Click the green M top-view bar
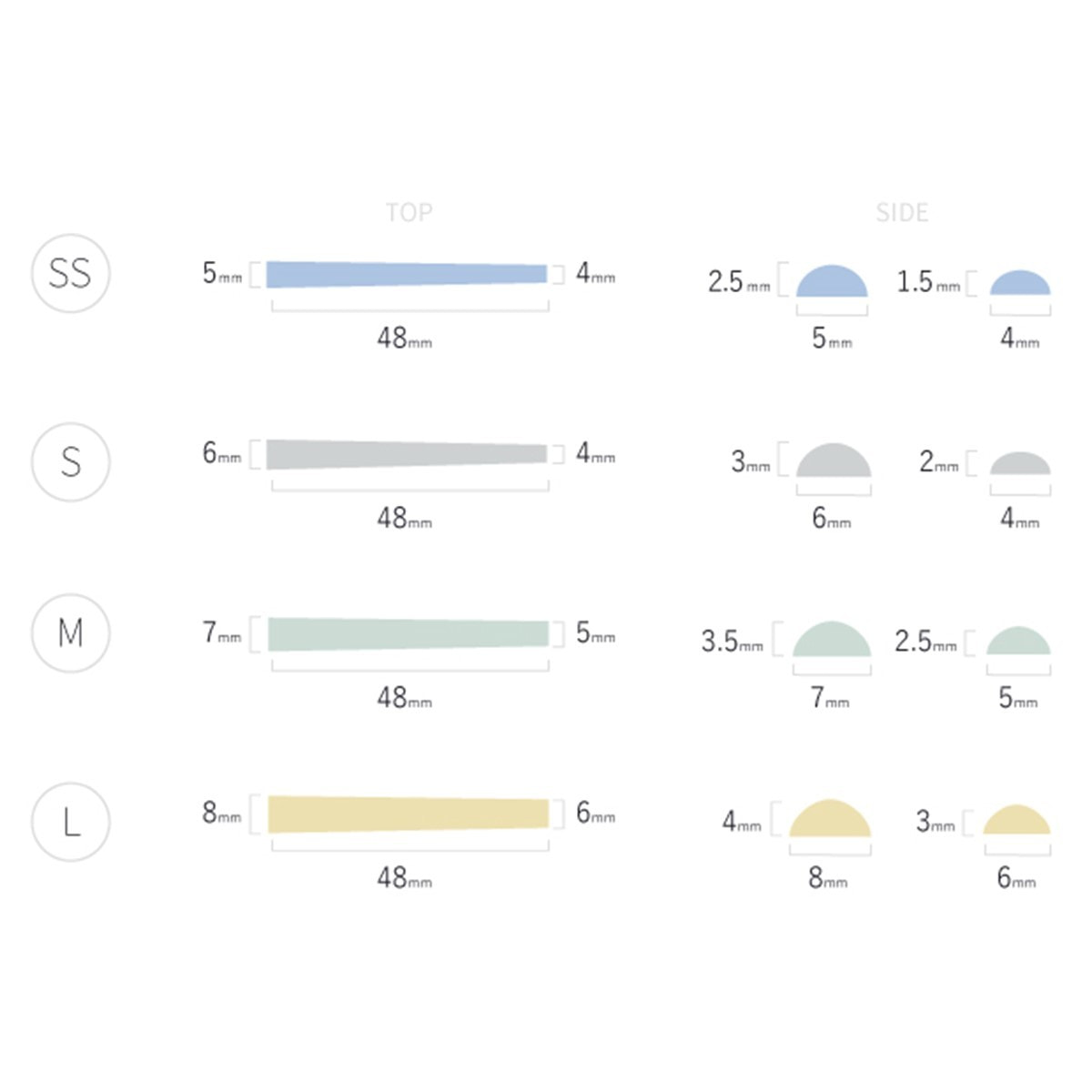The image size is (1092, 1092). (x=408, y=633)
